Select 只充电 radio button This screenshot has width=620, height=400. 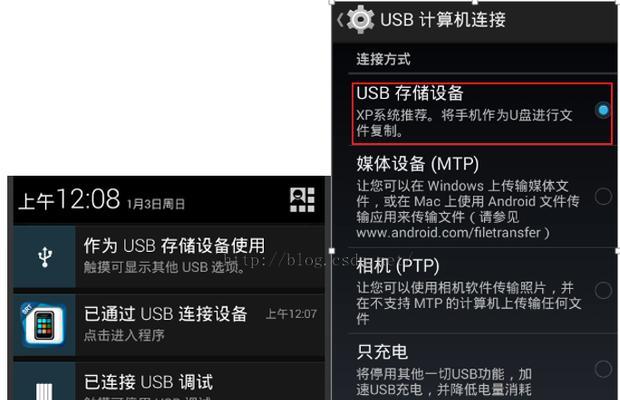[x=603, y=370]
